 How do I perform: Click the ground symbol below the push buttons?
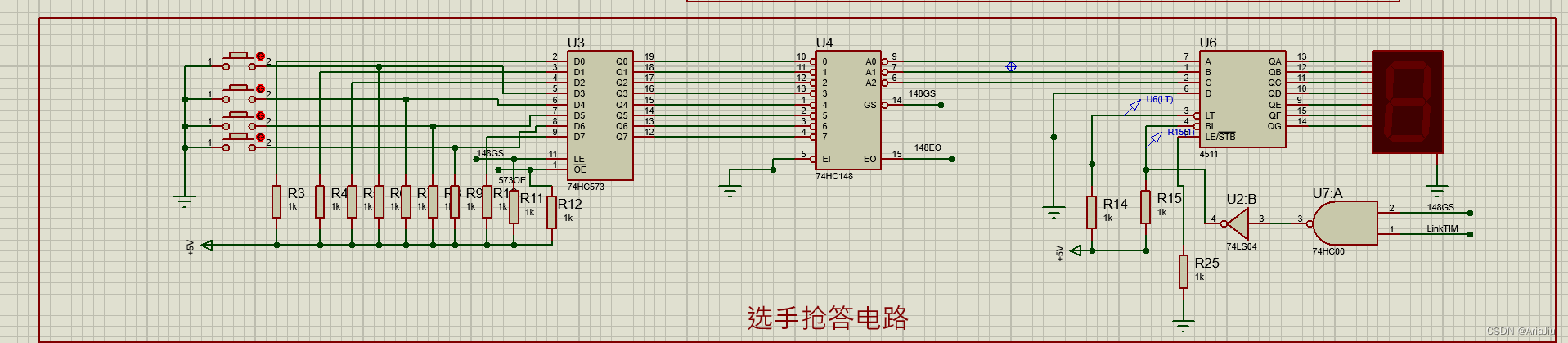(185, 201)
